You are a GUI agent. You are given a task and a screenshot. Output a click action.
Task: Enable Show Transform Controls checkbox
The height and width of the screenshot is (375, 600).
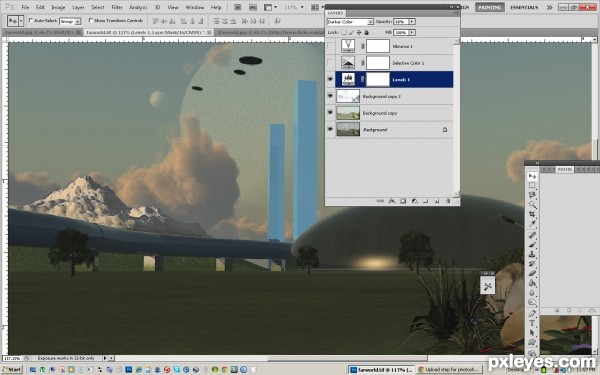pos(91,20)
